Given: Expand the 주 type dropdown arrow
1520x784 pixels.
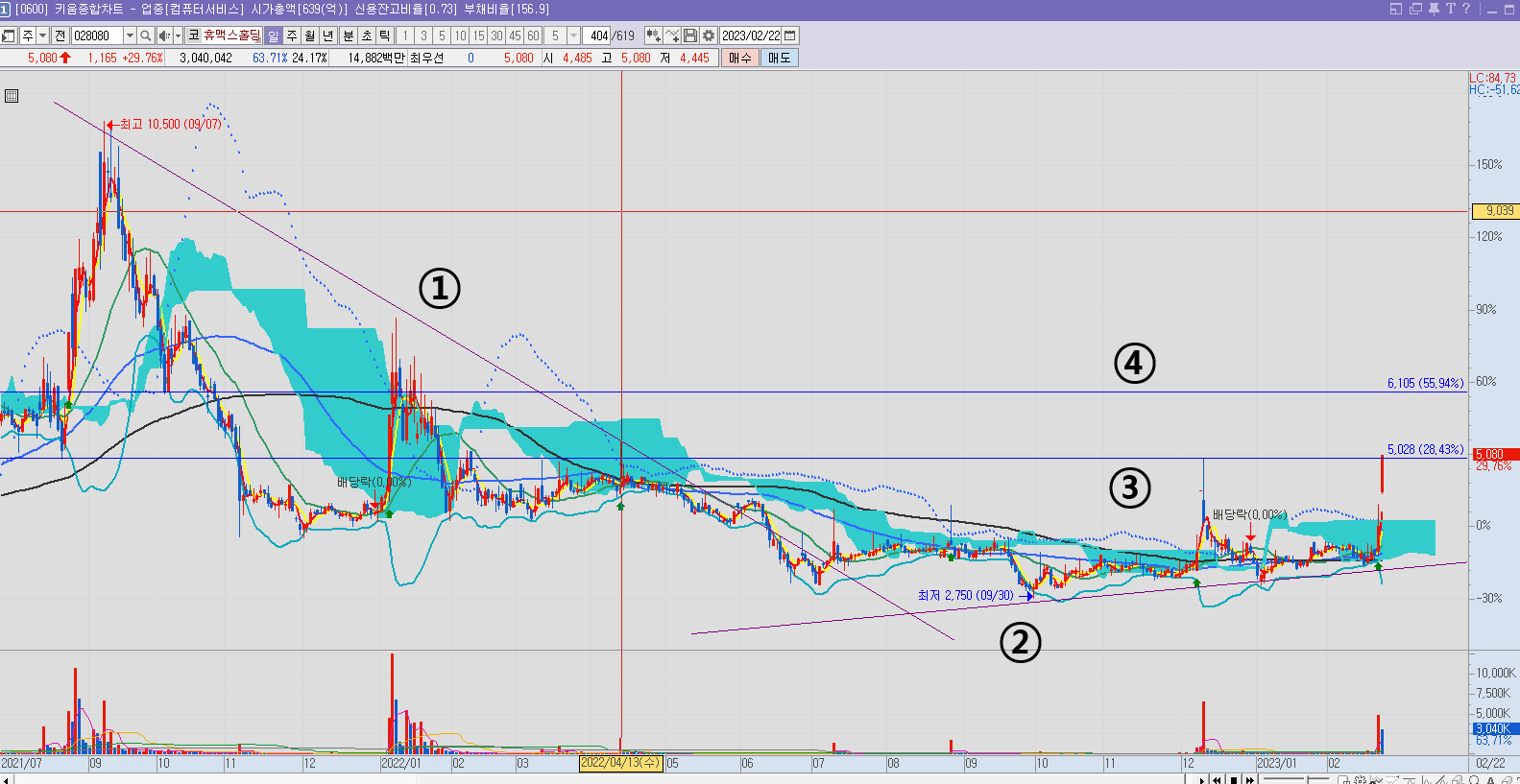Looking at the screenshot, I should click(42, 36).
